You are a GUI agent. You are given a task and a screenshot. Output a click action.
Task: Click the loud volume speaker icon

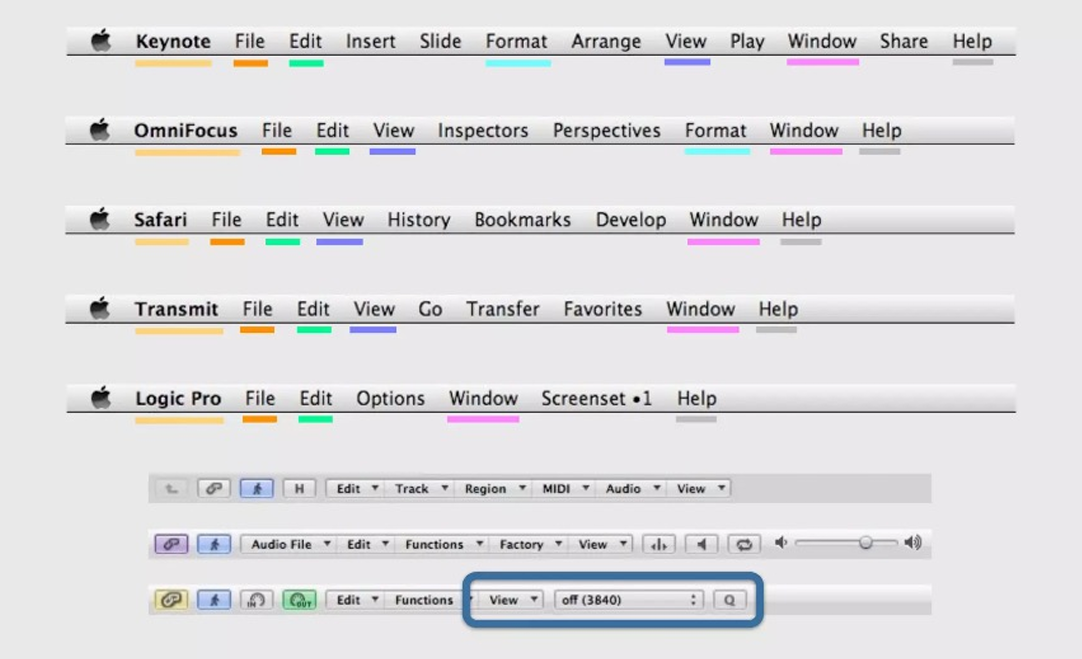[x=913, y=542]
